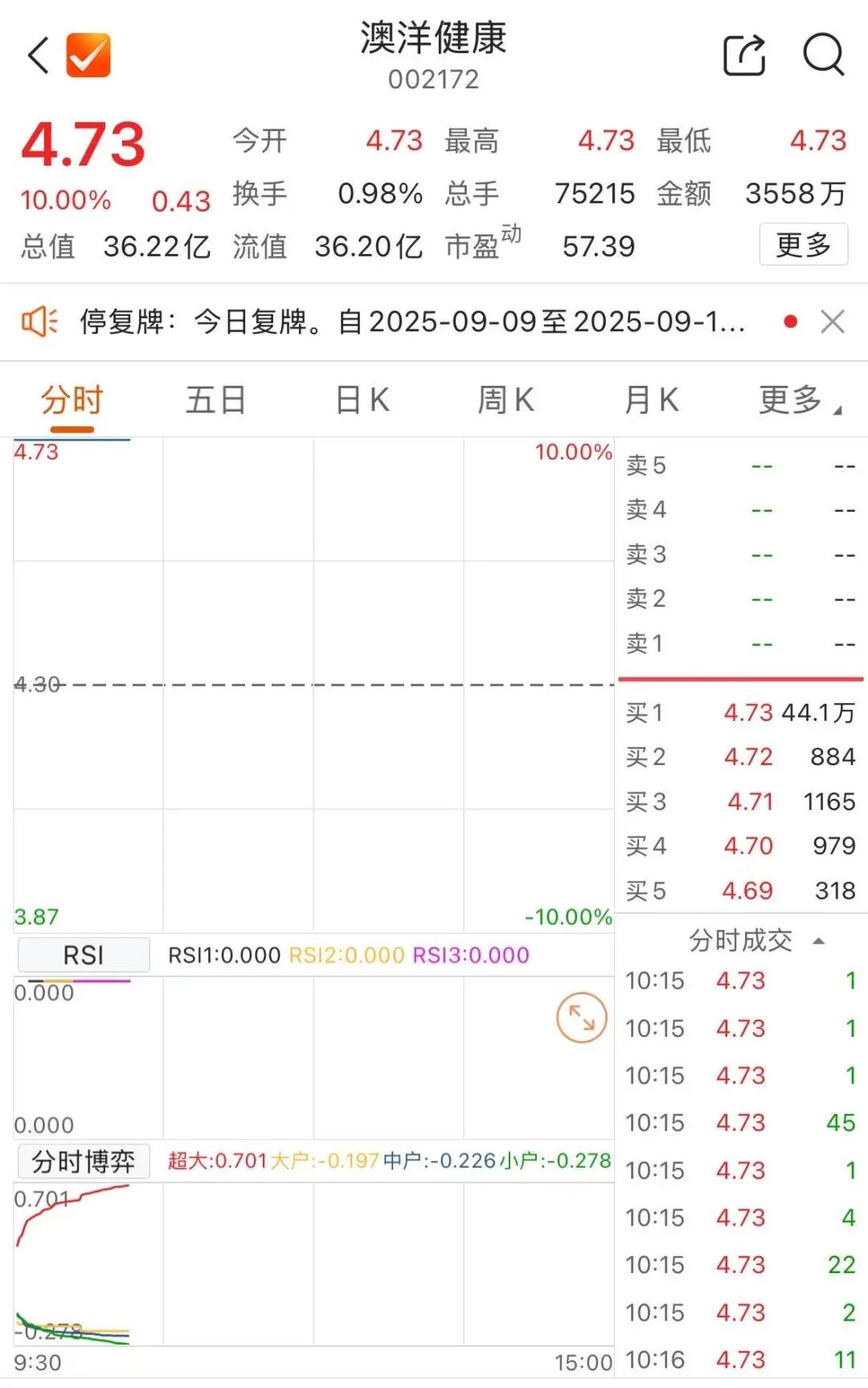
Task: Switch to the 日K tab
Action: point(362,399)
